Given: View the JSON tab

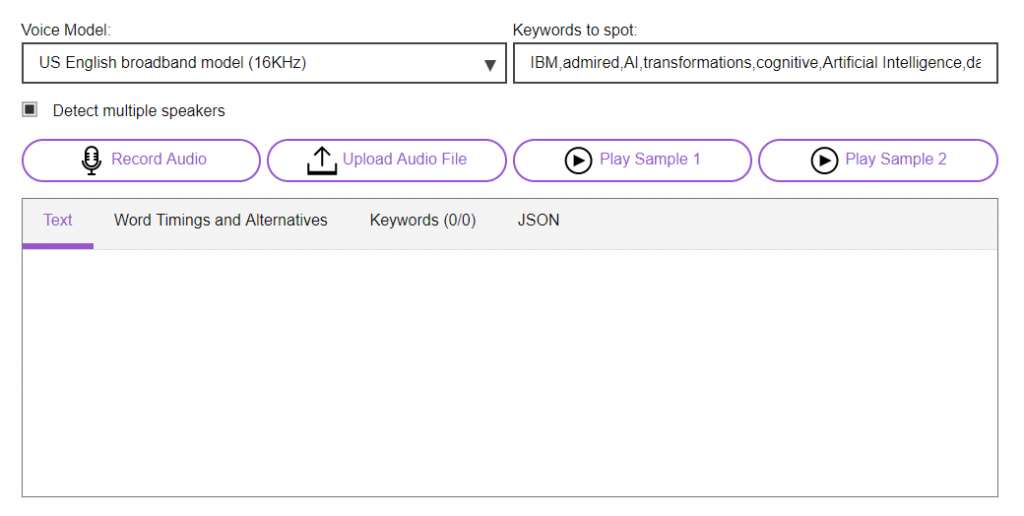Looking at the screenshot, I should pyautogui.click(x=538, y=221).
